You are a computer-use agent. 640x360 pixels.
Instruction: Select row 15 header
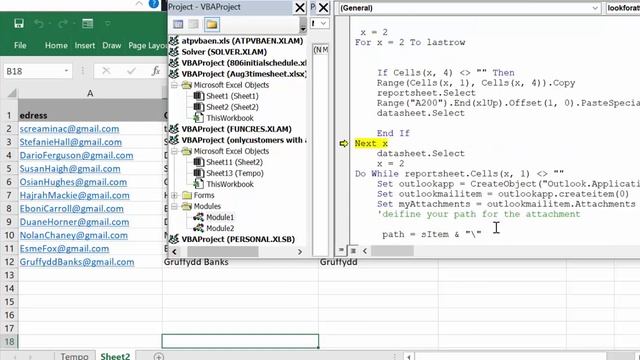(x=9, y=302)
